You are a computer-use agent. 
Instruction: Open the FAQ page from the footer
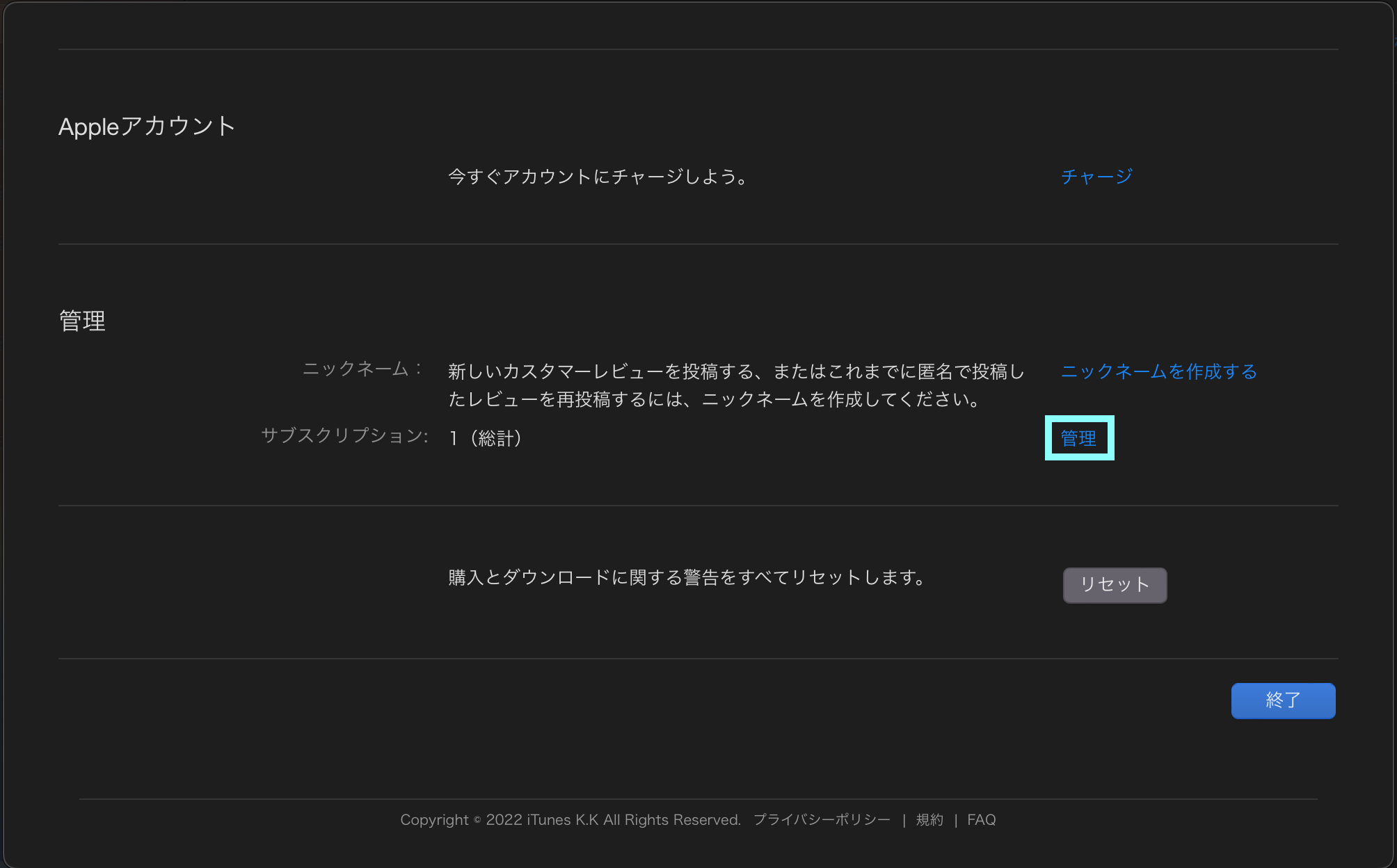tap(981, 819)
